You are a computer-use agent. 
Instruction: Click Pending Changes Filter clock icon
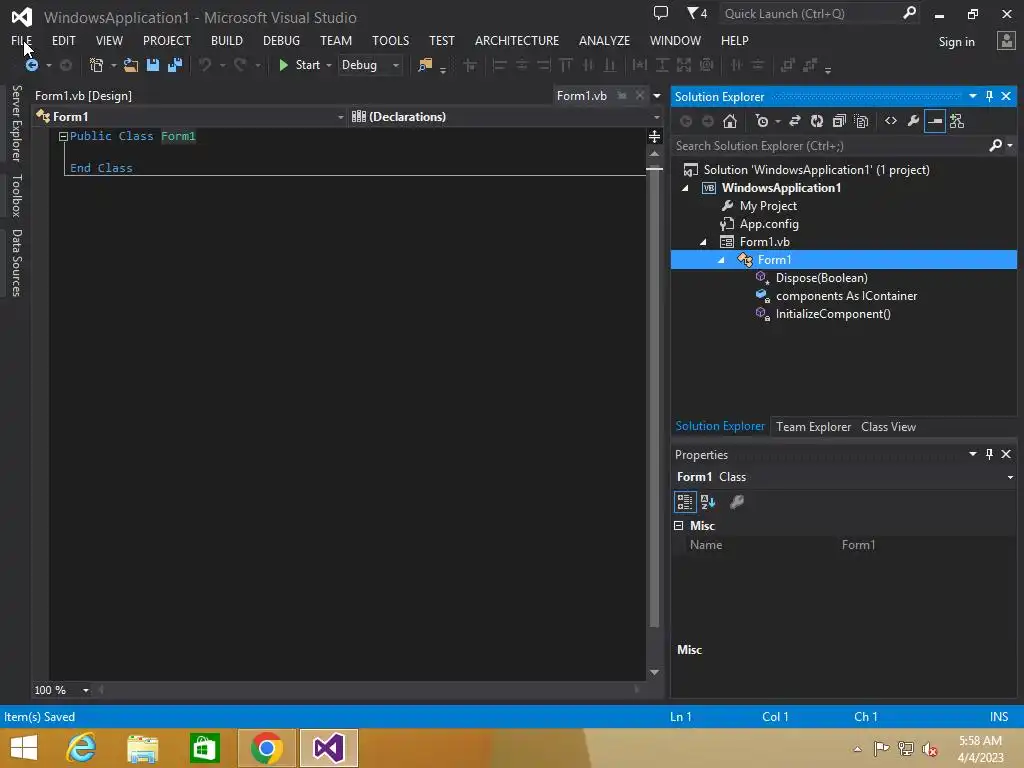click(x=761, y=121)
